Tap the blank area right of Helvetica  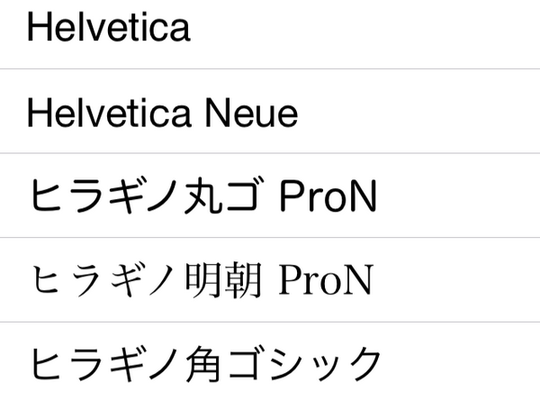click(365, 34)
